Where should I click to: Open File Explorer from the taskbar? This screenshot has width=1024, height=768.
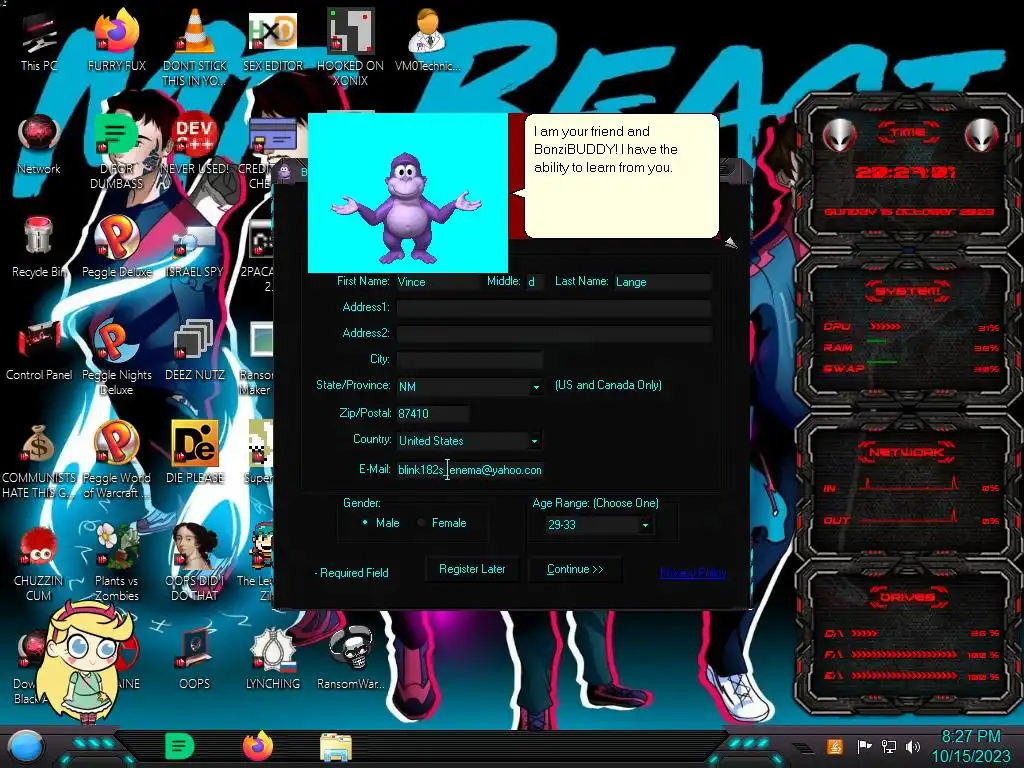pos(336,747)
